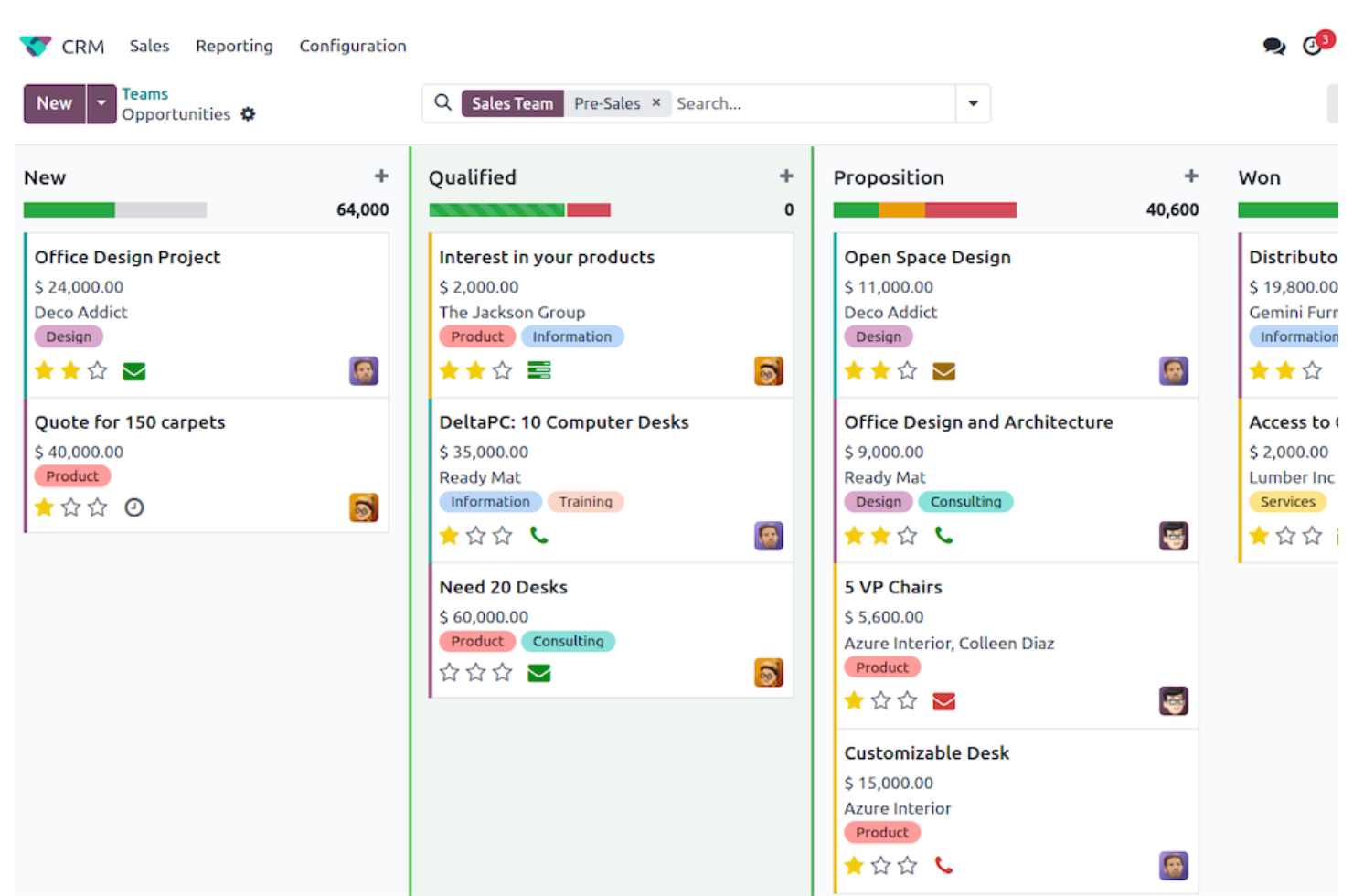Set third priority star on Customizable Desk
Image resolution: width=1353 pixels, height=896 pixels.
(x=908, y=865)
